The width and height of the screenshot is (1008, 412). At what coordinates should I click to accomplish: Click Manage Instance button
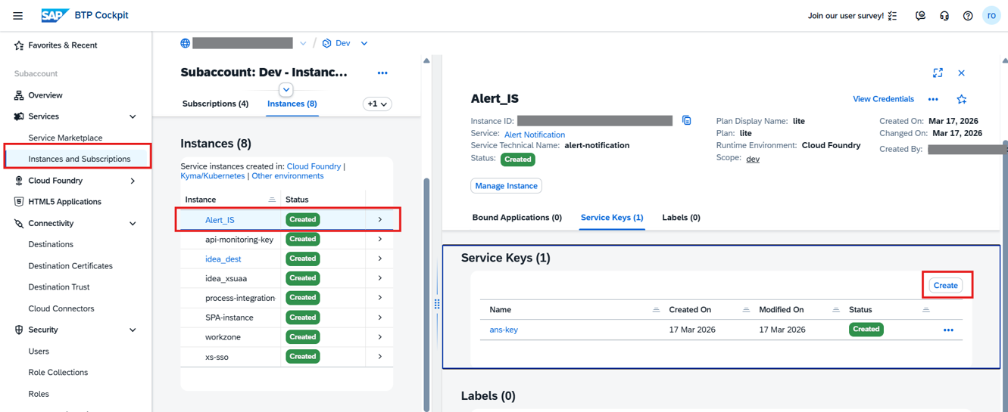click(x=507, y=186)
